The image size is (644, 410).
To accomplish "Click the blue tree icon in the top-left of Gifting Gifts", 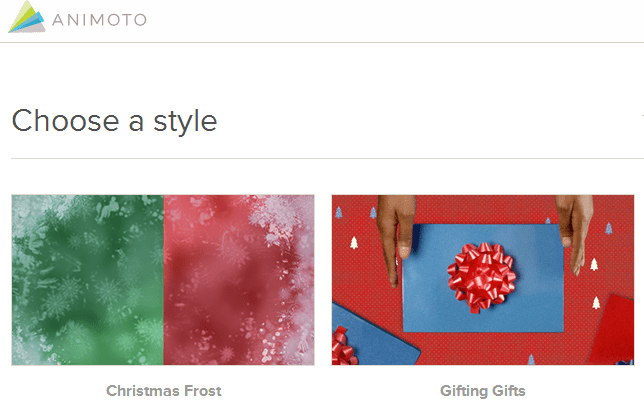I will 339,212.
